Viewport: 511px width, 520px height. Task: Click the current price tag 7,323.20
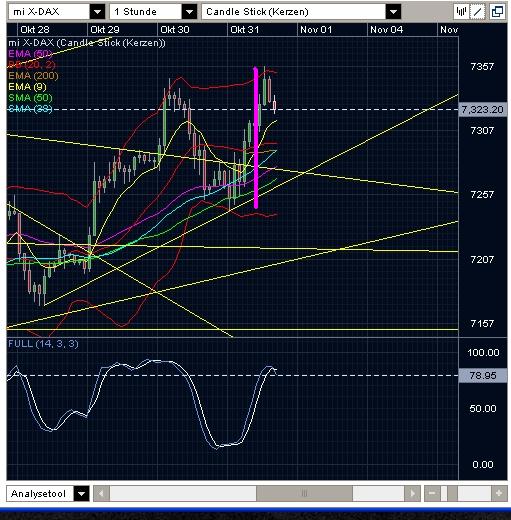pyautogui.click(x=482, y=109)
